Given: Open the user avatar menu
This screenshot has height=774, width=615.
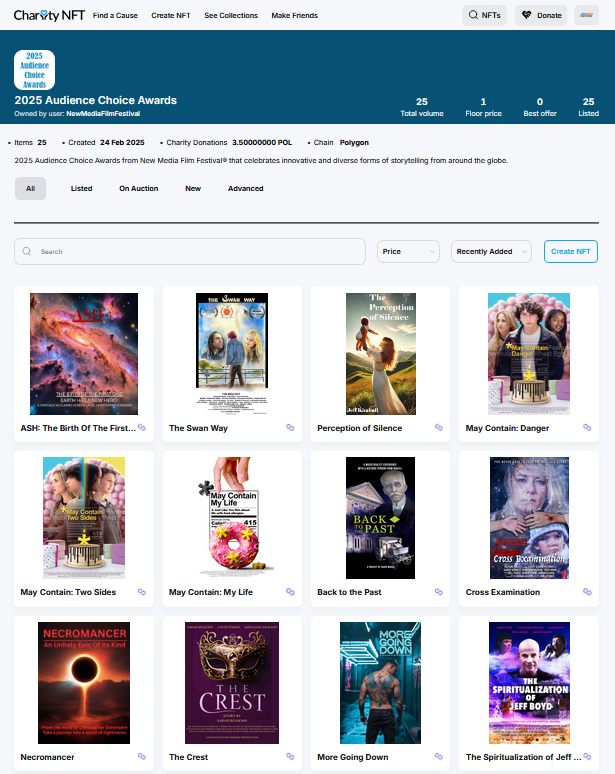Looking at the screenshot, I should pos(586,15).
